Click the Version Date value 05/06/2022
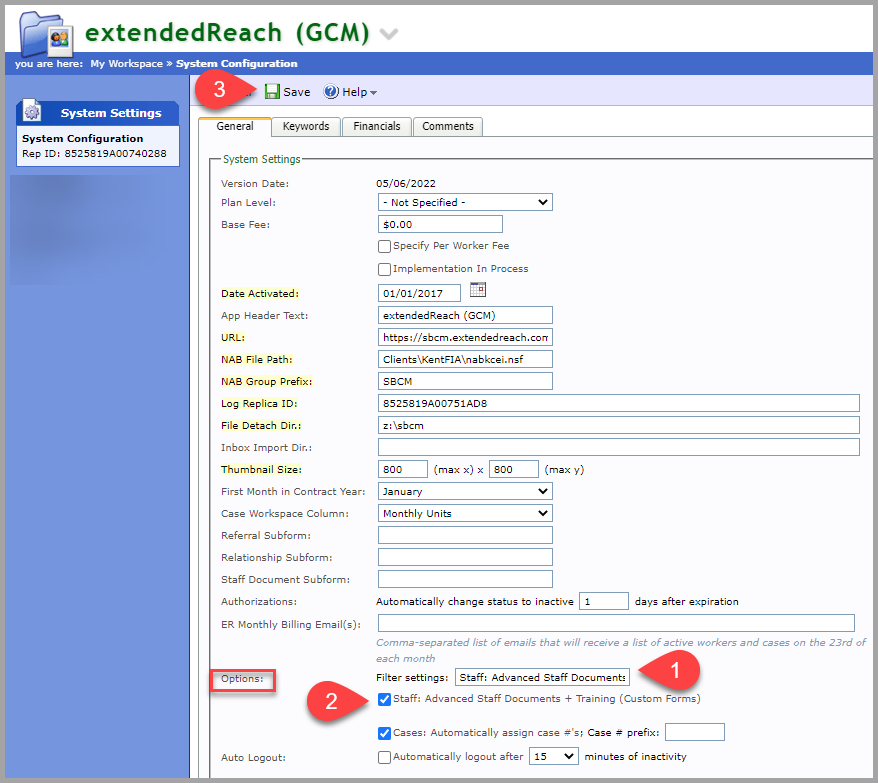Image resolution: width=878 pixels, height=783 pixels. (x=406, y=184)
